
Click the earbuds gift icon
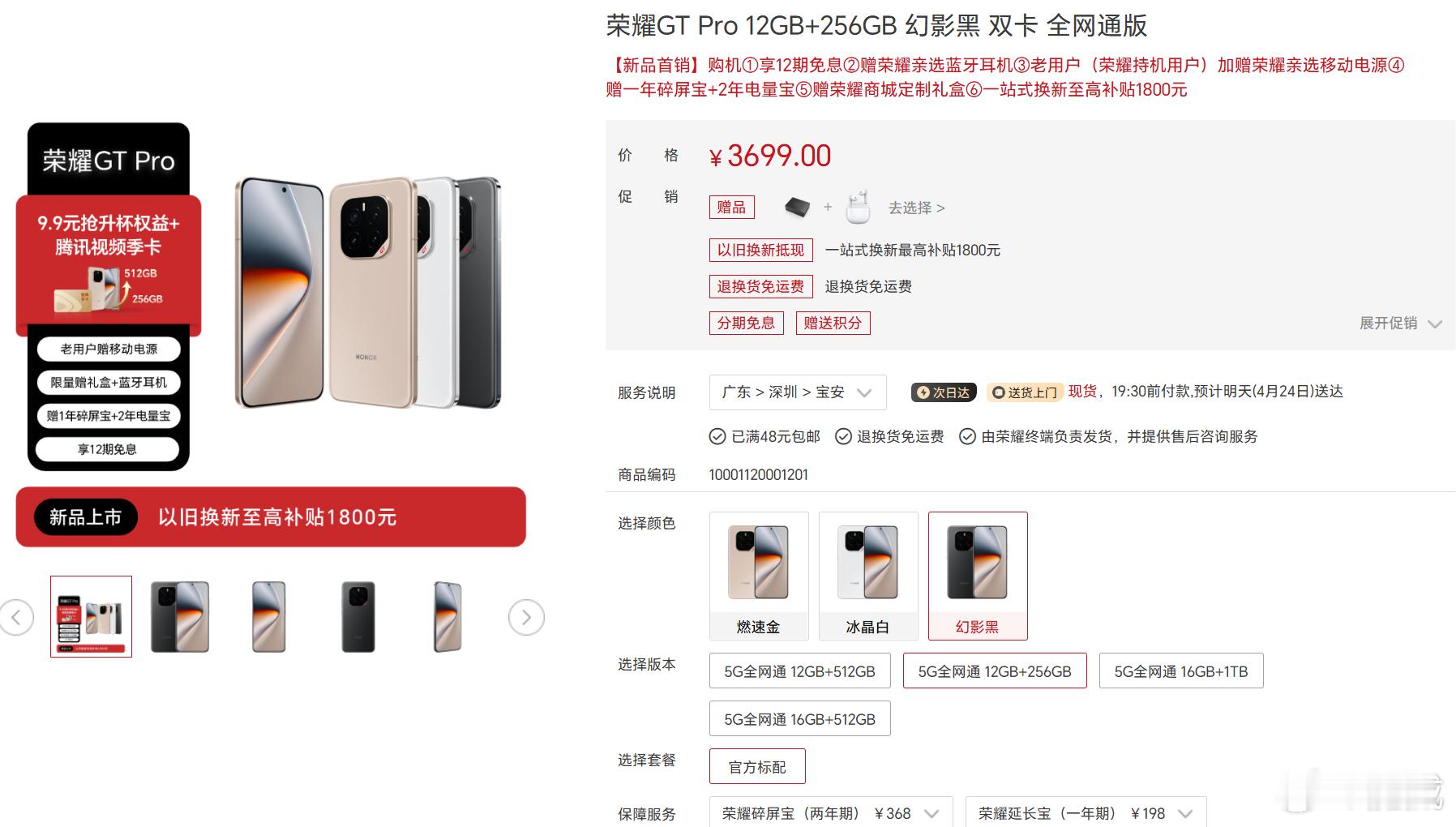[x=858, y=207]
